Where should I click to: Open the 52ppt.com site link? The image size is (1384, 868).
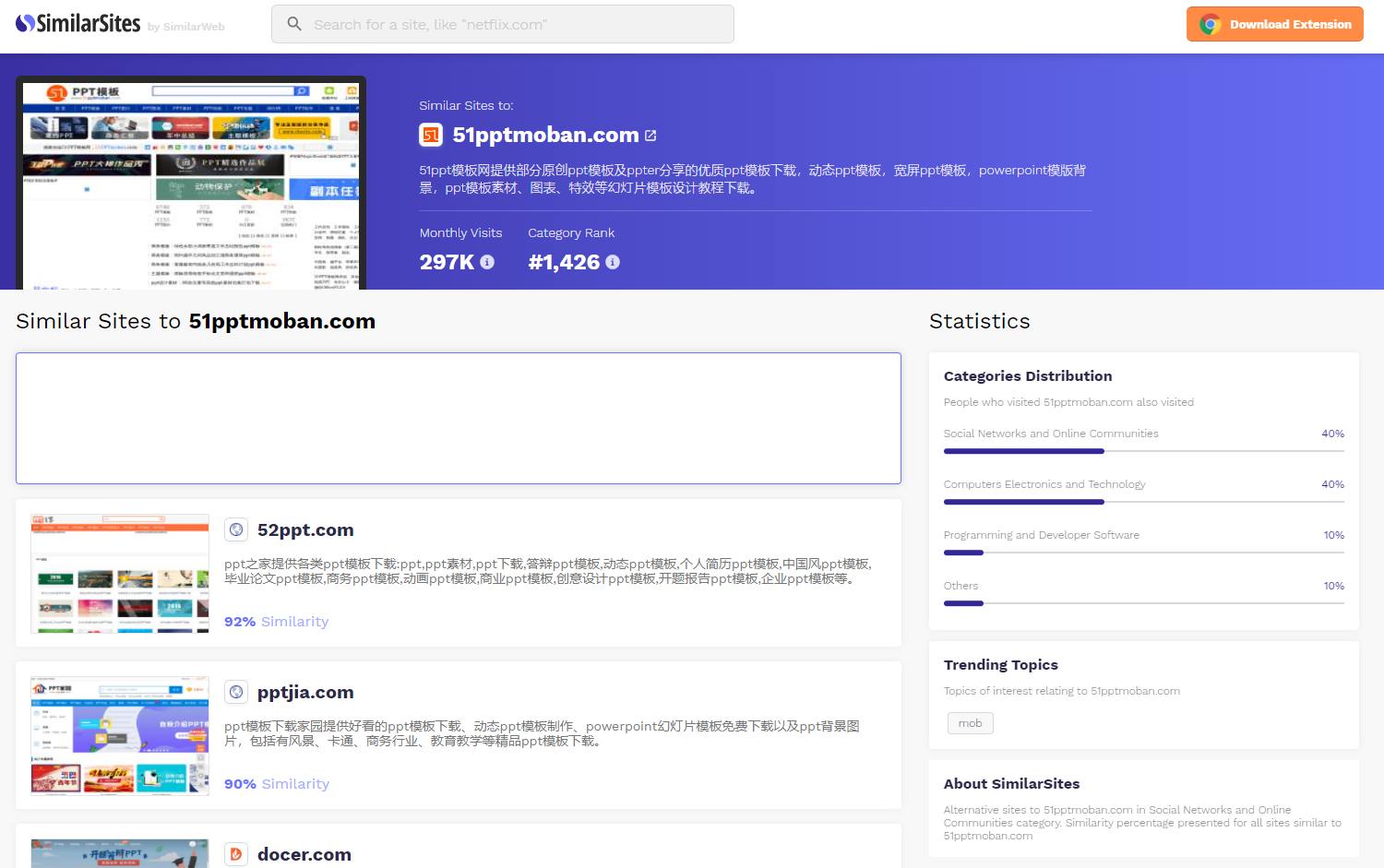(305, 530)
